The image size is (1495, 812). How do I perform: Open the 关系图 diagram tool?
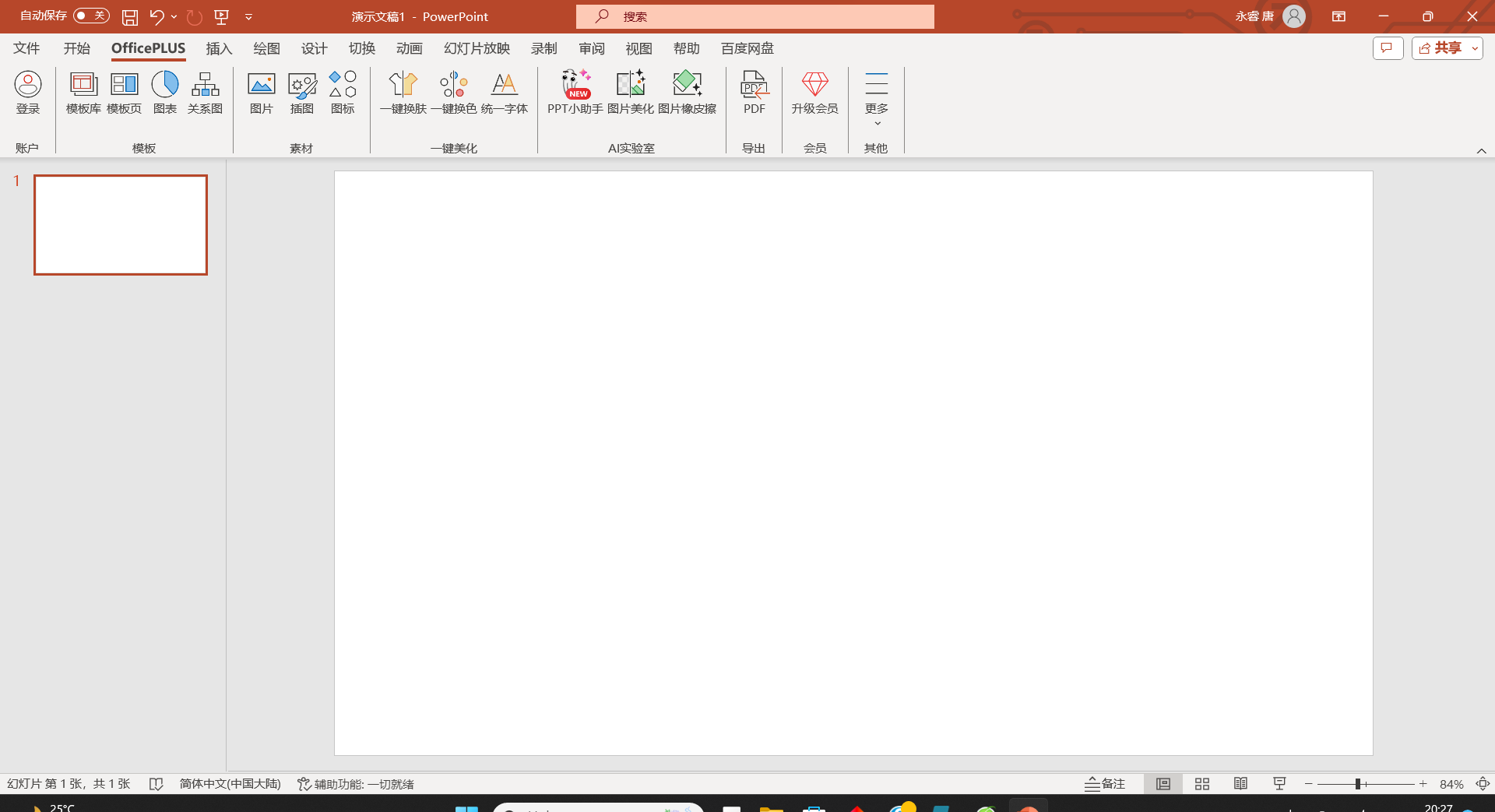tap(205, 93)
